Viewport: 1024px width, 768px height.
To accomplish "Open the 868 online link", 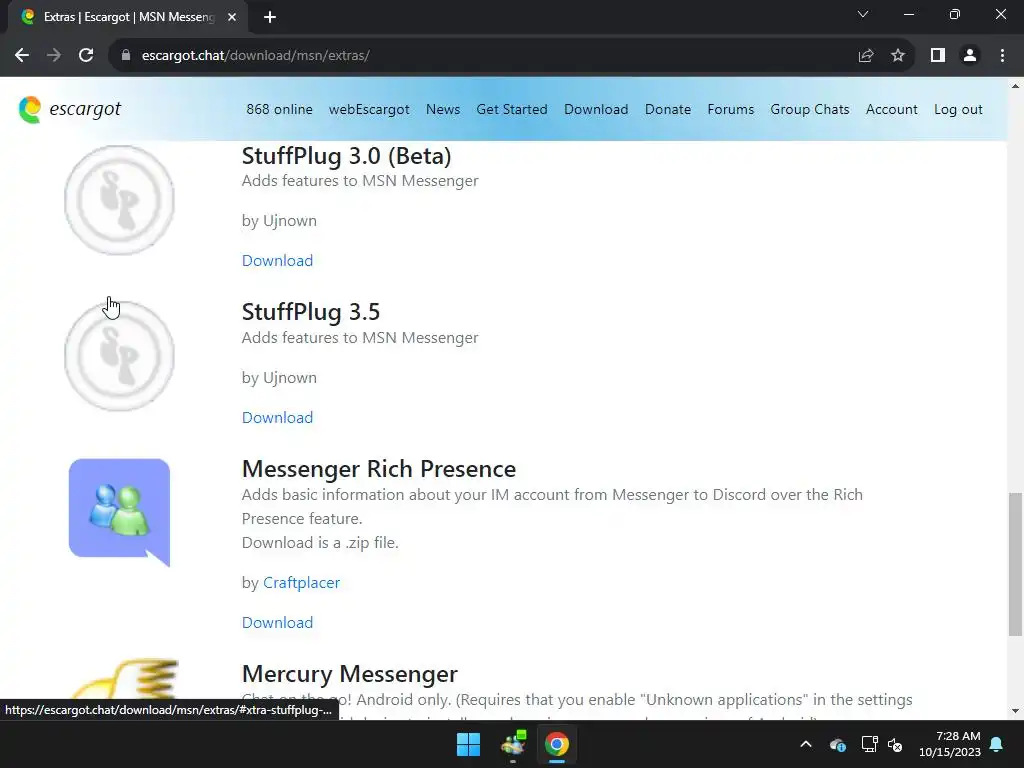I will click(280, 109).
